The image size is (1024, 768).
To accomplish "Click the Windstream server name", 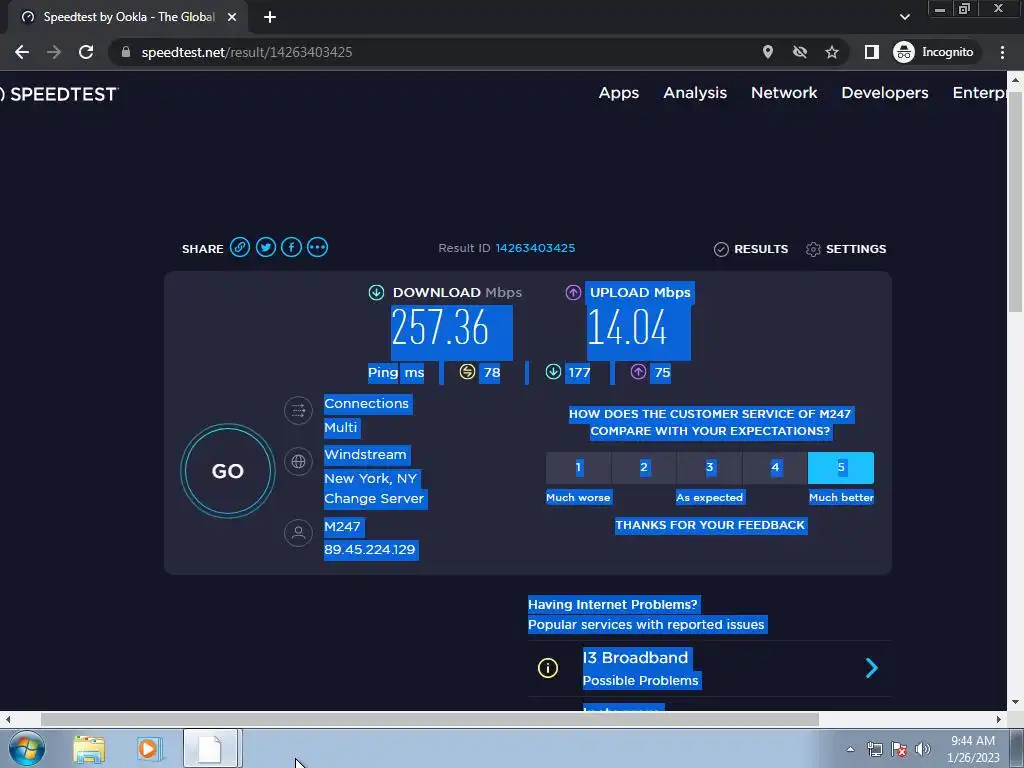I will pyautogui.click(x=366, y=454).
